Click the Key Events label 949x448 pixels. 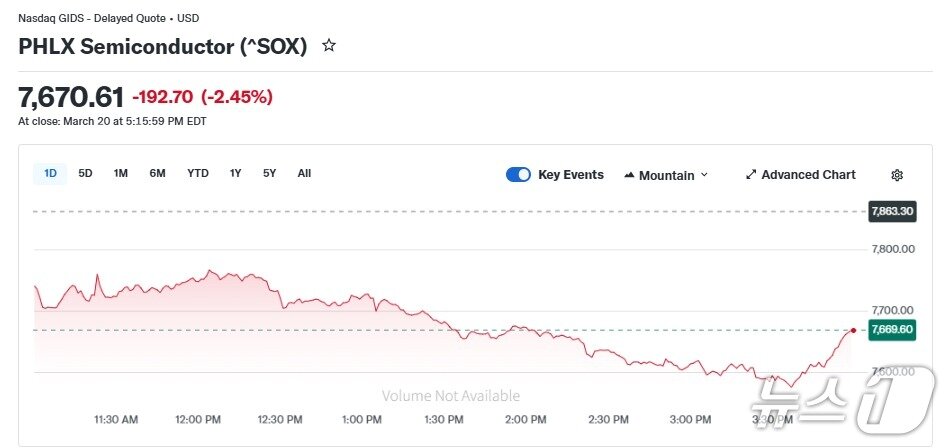(x=571, y=175)
